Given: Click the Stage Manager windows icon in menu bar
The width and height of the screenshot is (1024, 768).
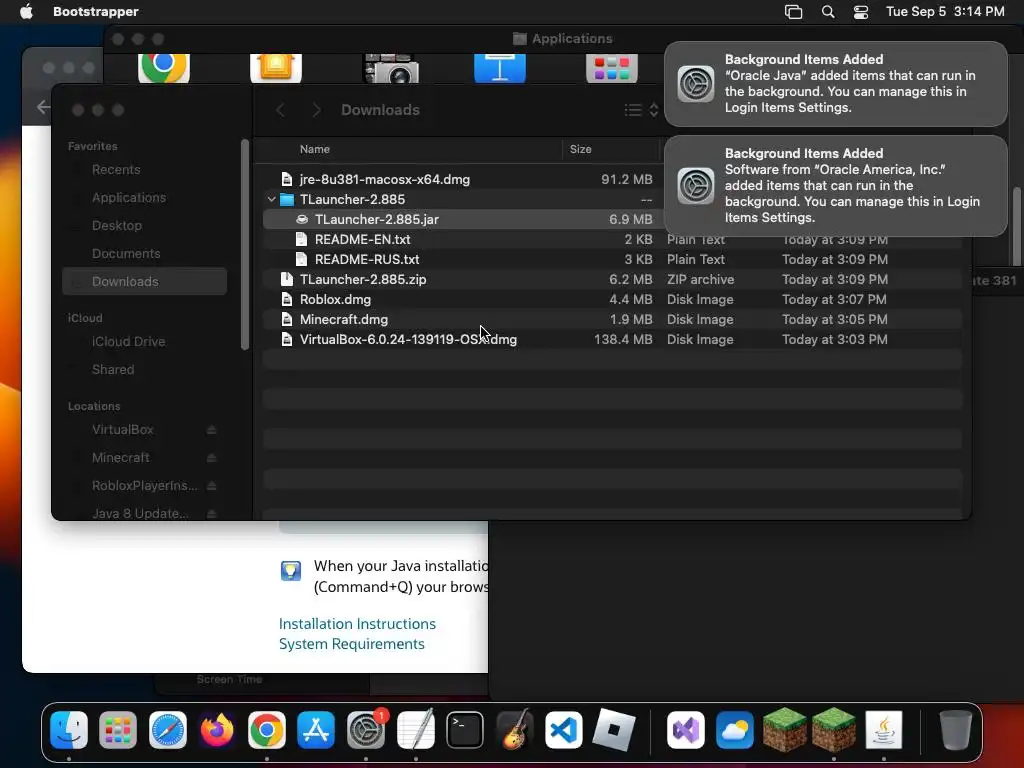Looking at the screenshot, I should click(793, 12).
